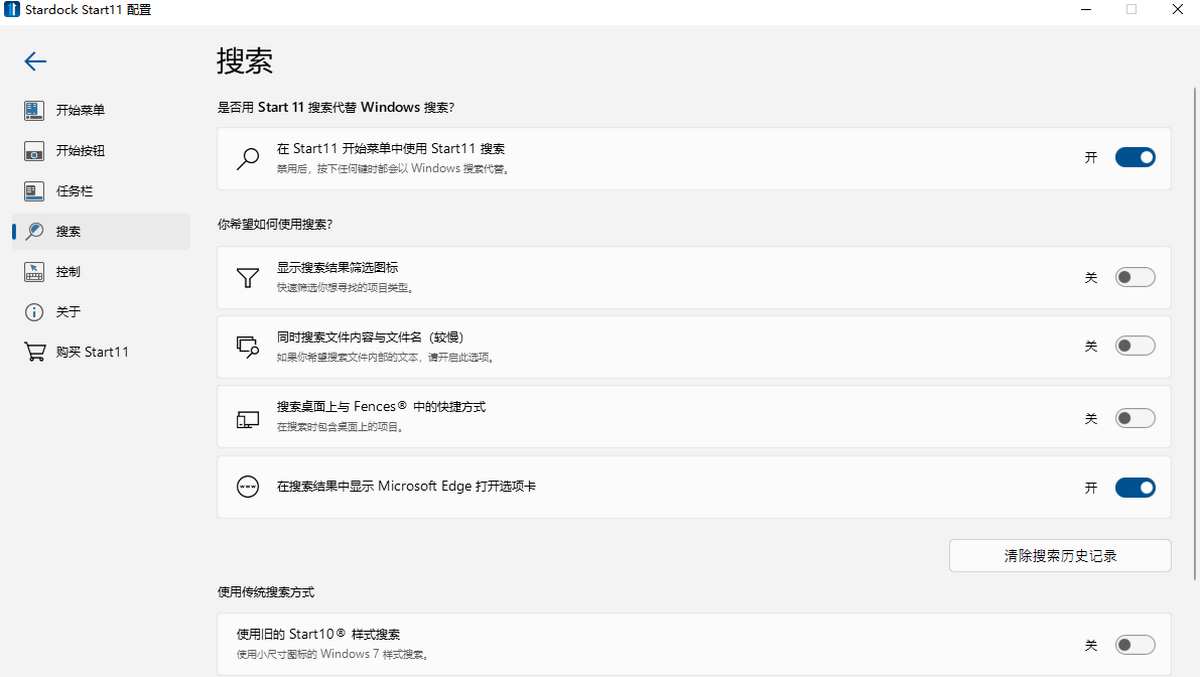Click the vertical scrollbar on the right
Image resolution: width=1200 pixels, height=677 pixels.
[x=1194, y=335]
